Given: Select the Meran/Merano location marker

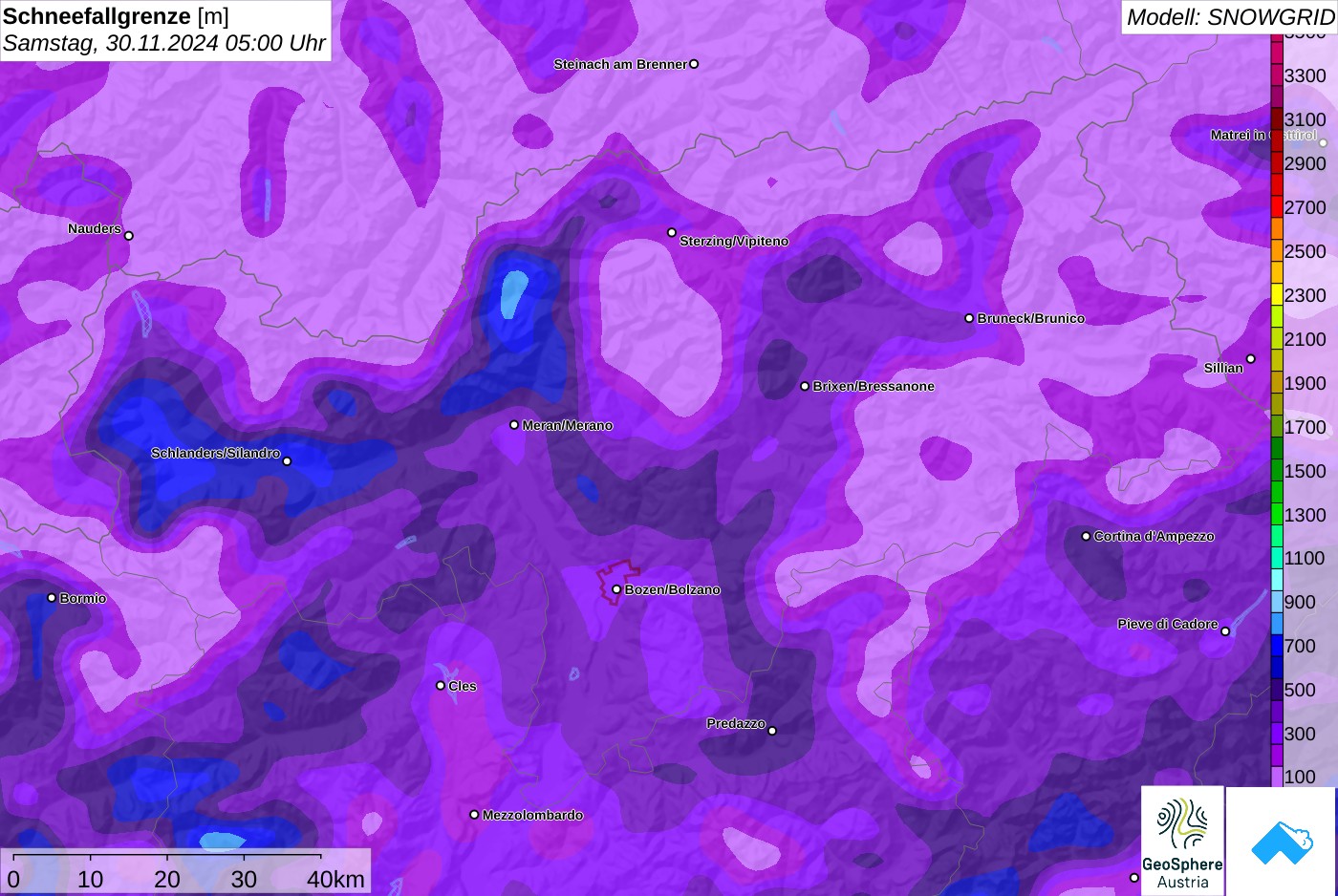Looking at the screenshot, I should [514, 425].
